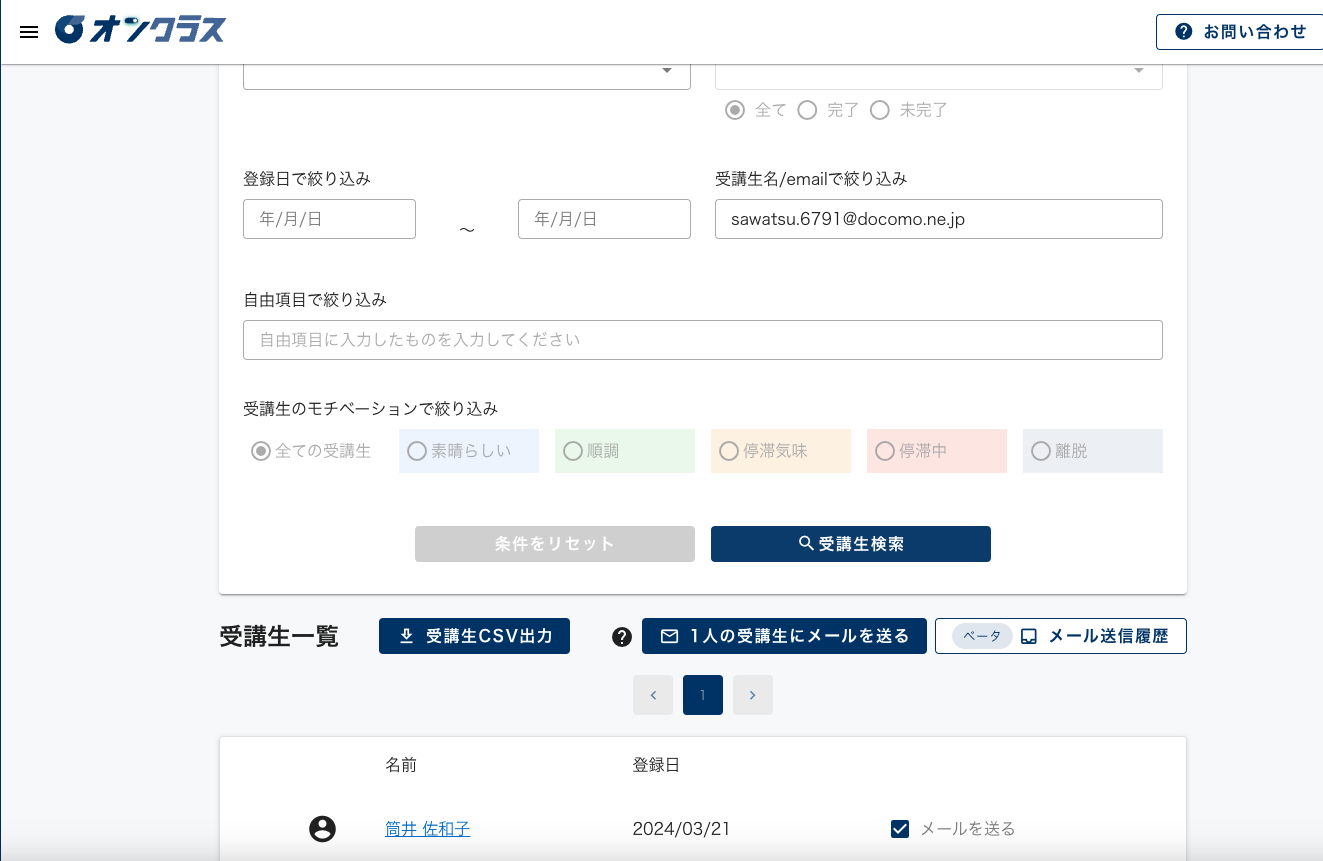Click the avatar icon next to 筒井 佐和子
The height and width of the screenshot is (861, 1323).
pyautogui.click(x=321, y=828)
